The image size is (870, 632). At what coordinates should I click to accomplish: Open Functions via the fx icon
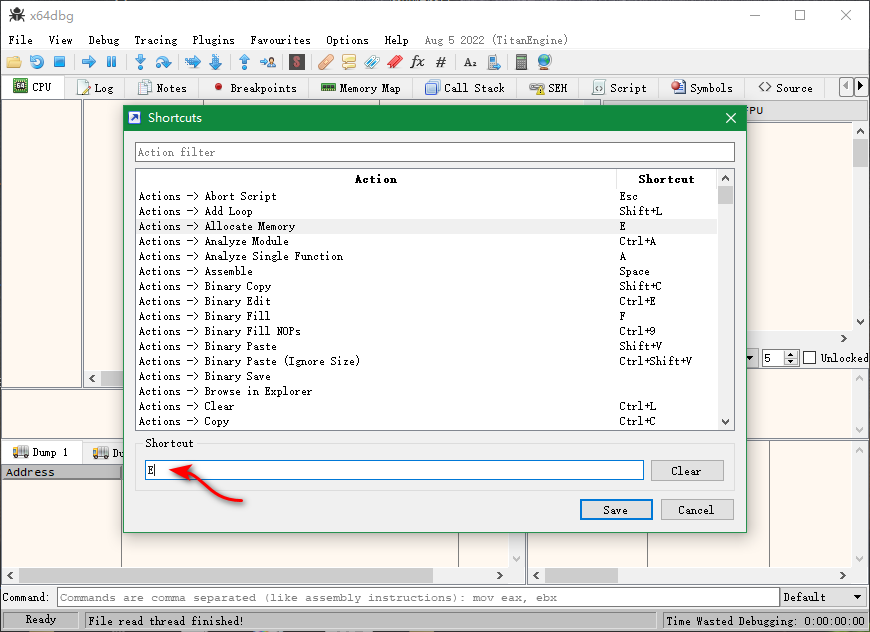pos(417,62)
